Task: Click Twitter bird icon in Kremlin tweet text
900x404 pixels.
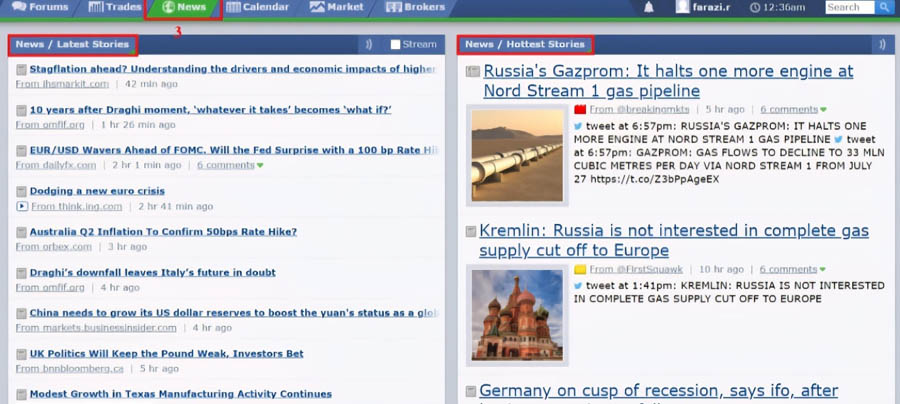Action: 578,285
